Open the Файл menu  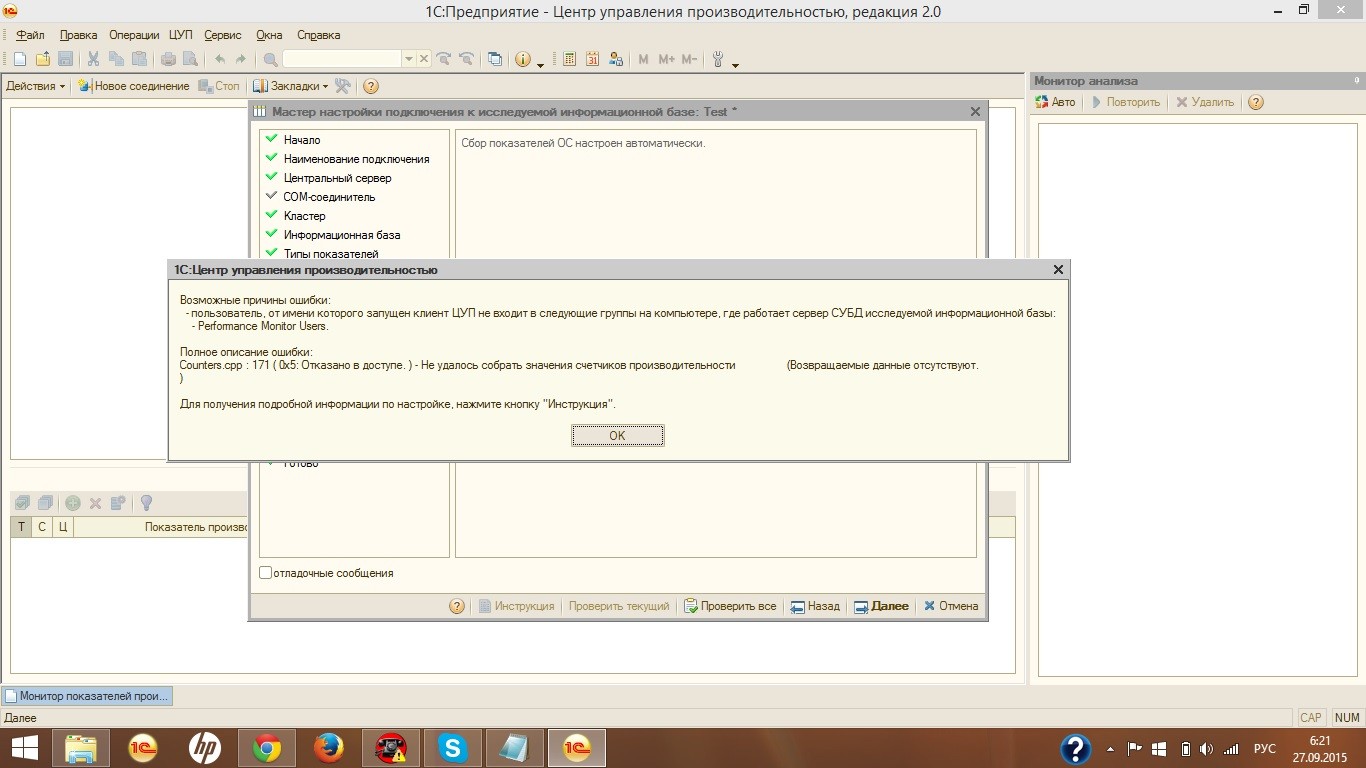(x=31, y=35)
